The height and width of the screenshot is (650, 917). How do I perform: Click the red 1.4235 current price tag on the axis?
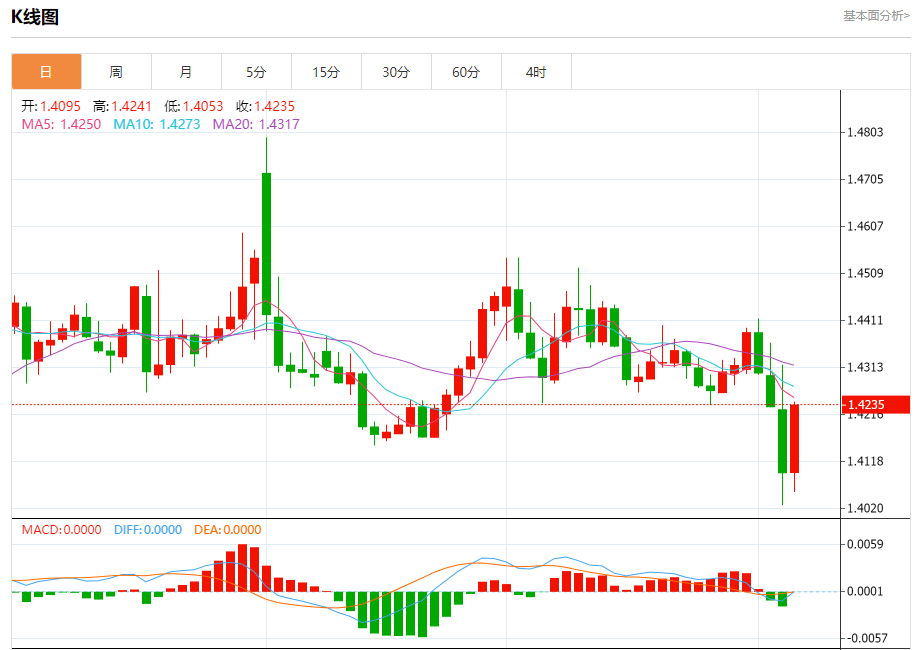(x=876, y=405)
